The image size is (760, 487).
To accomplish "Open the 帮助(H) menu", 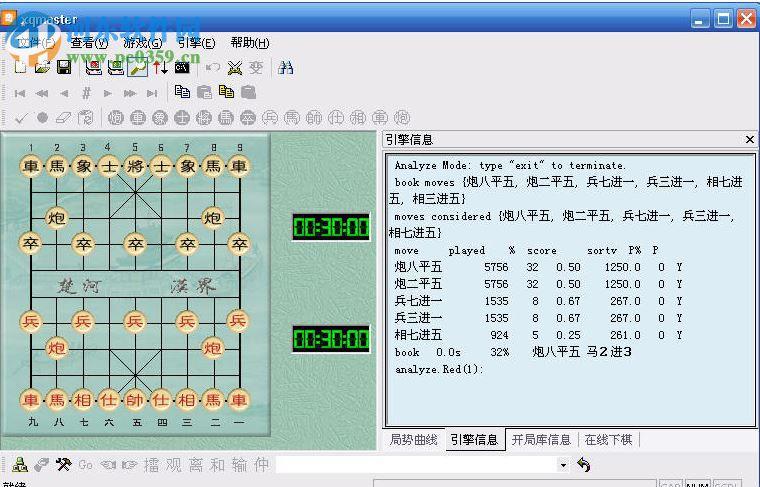I will pos(250,43).
